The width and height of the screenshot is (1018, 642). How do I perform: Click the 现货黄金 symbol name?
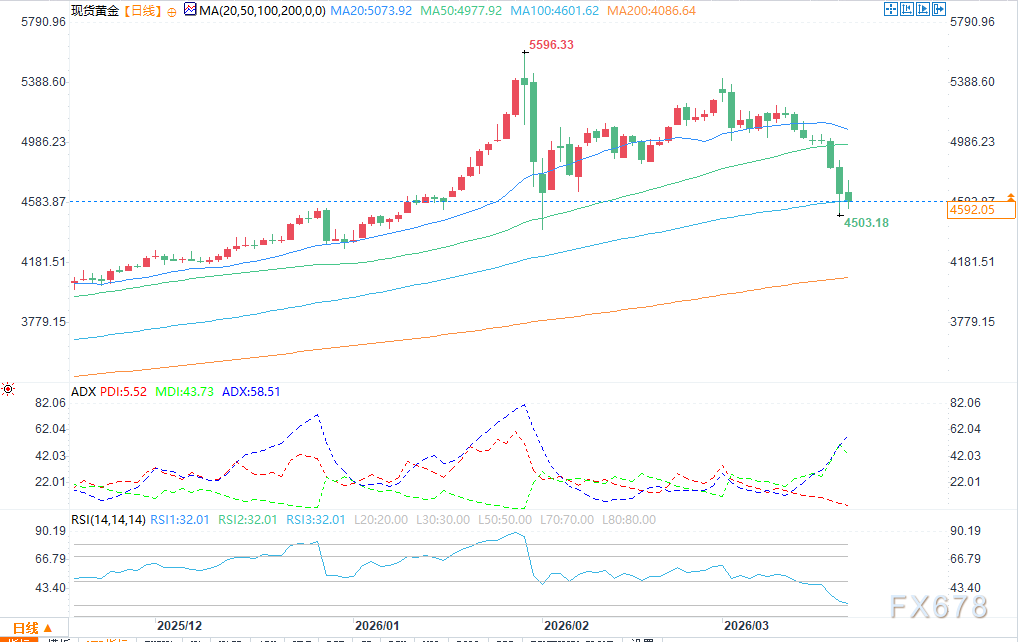tap(96, 11)
